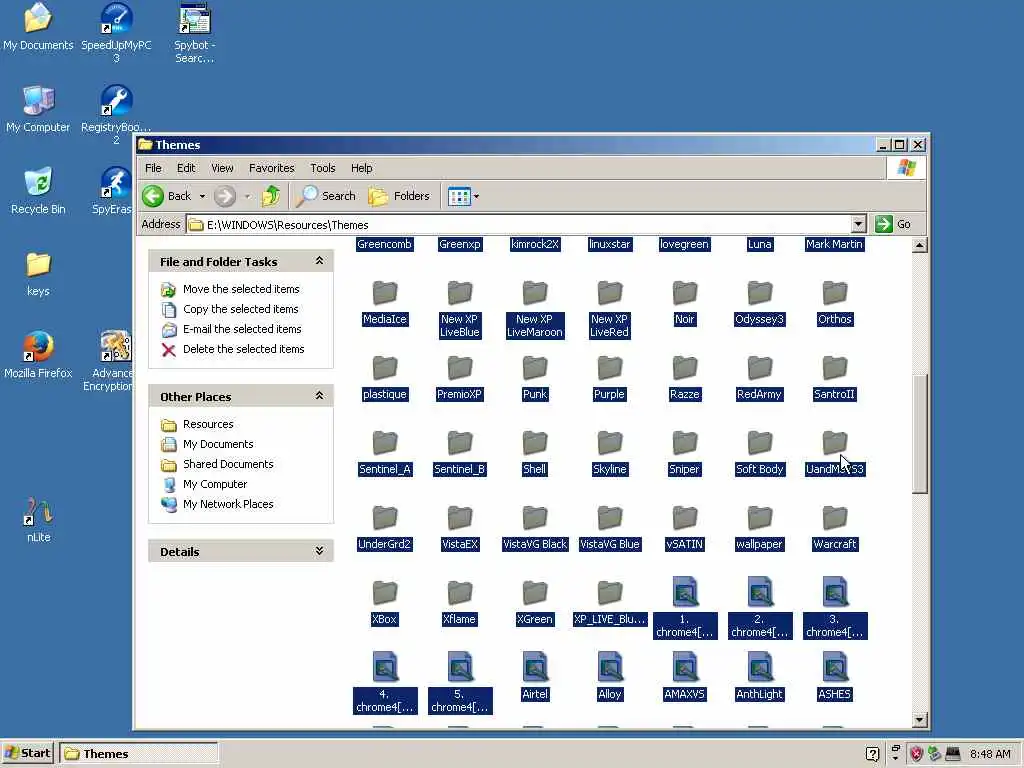Select the keys desktop folder
The image size is (1024, 768).
click(x=38, y=274)
